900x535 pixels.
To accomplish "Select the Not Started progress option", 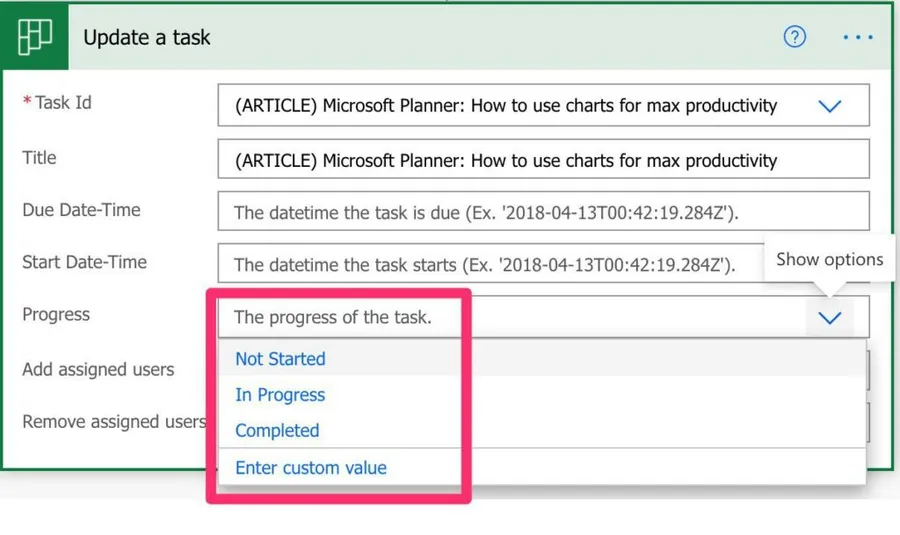I will coord(280,359).
